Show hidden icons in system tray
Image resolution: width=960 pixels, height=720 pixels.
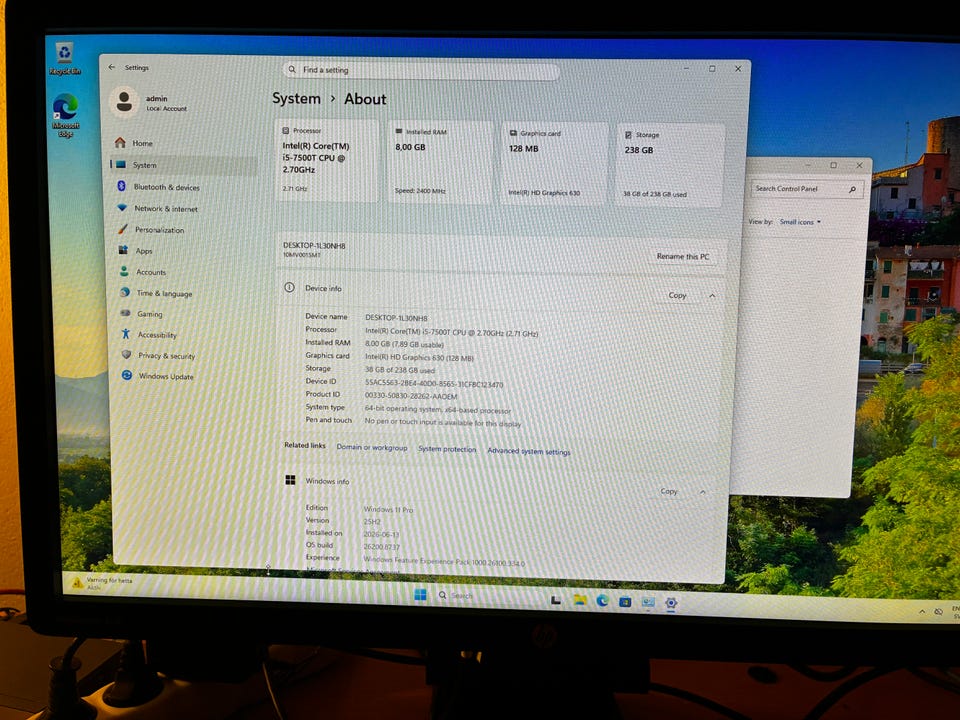(922, 612)
